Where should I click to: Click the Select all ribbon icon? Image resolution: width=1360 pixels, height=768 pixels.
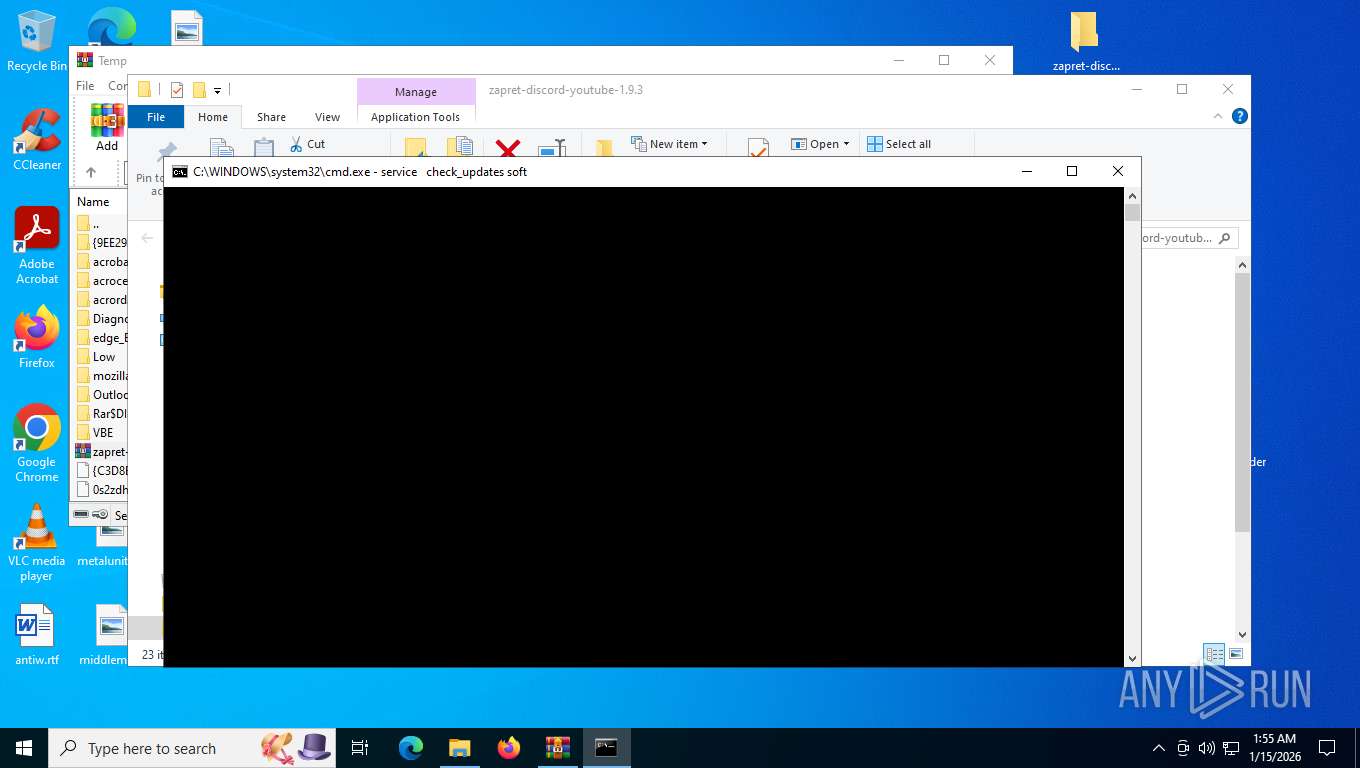click(875, 144)
